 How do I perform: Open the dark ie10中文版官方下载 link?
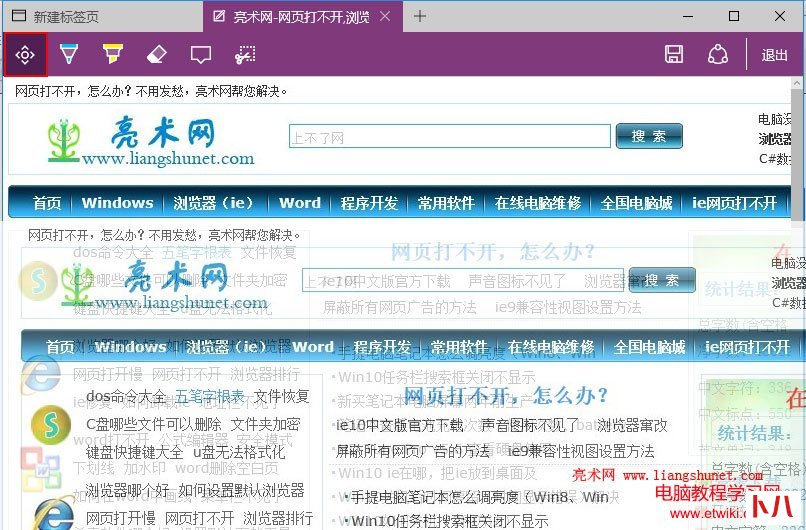coord(400,425)
